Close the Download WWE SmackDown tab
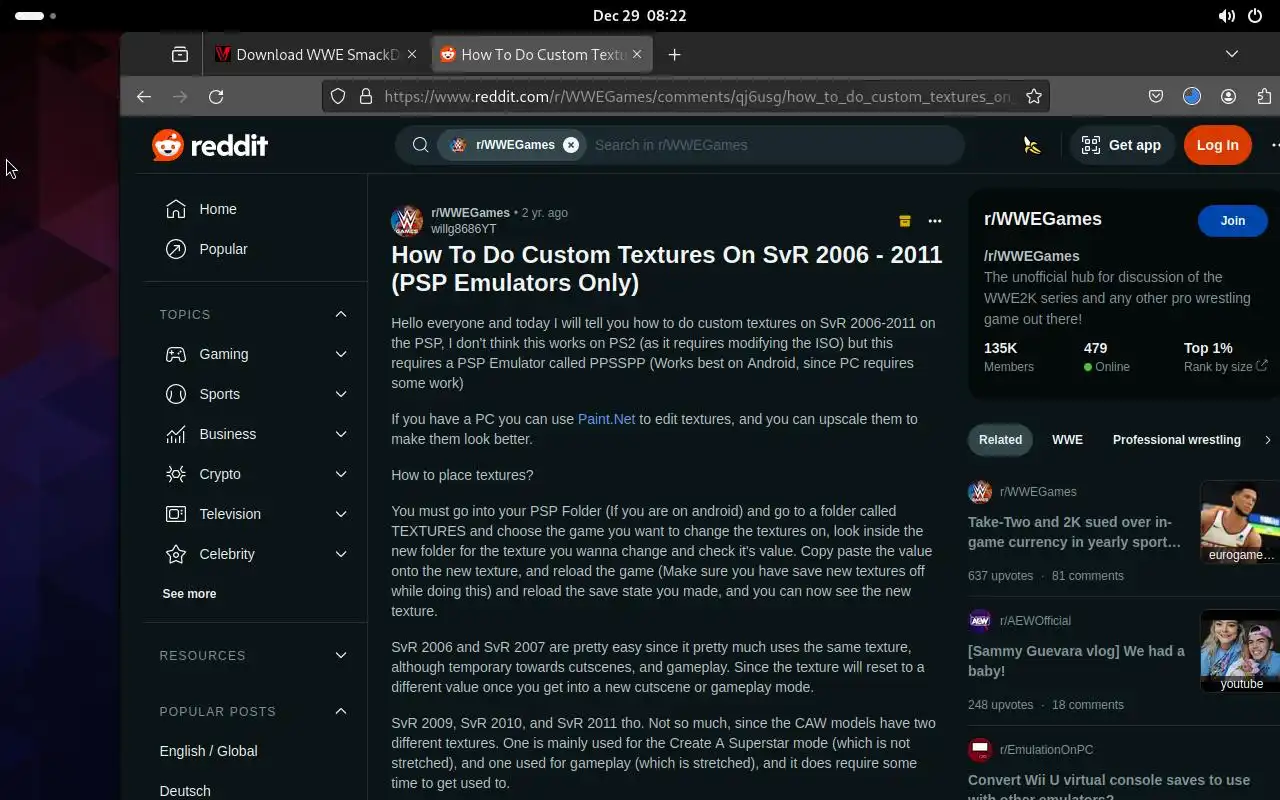 (x=413, y=55)
